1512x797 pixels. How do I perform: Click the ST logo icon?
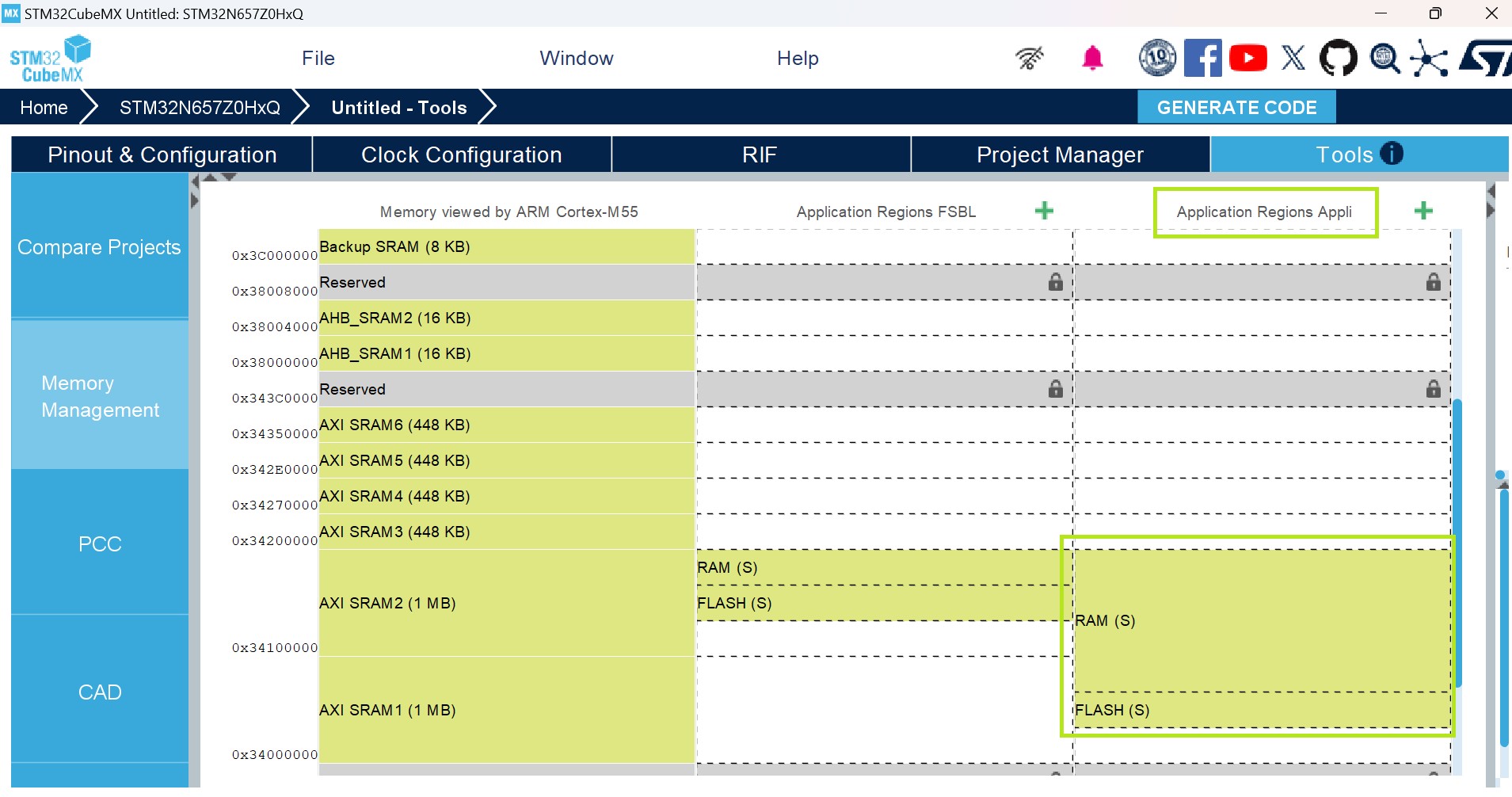click(x=1485, y=59)
